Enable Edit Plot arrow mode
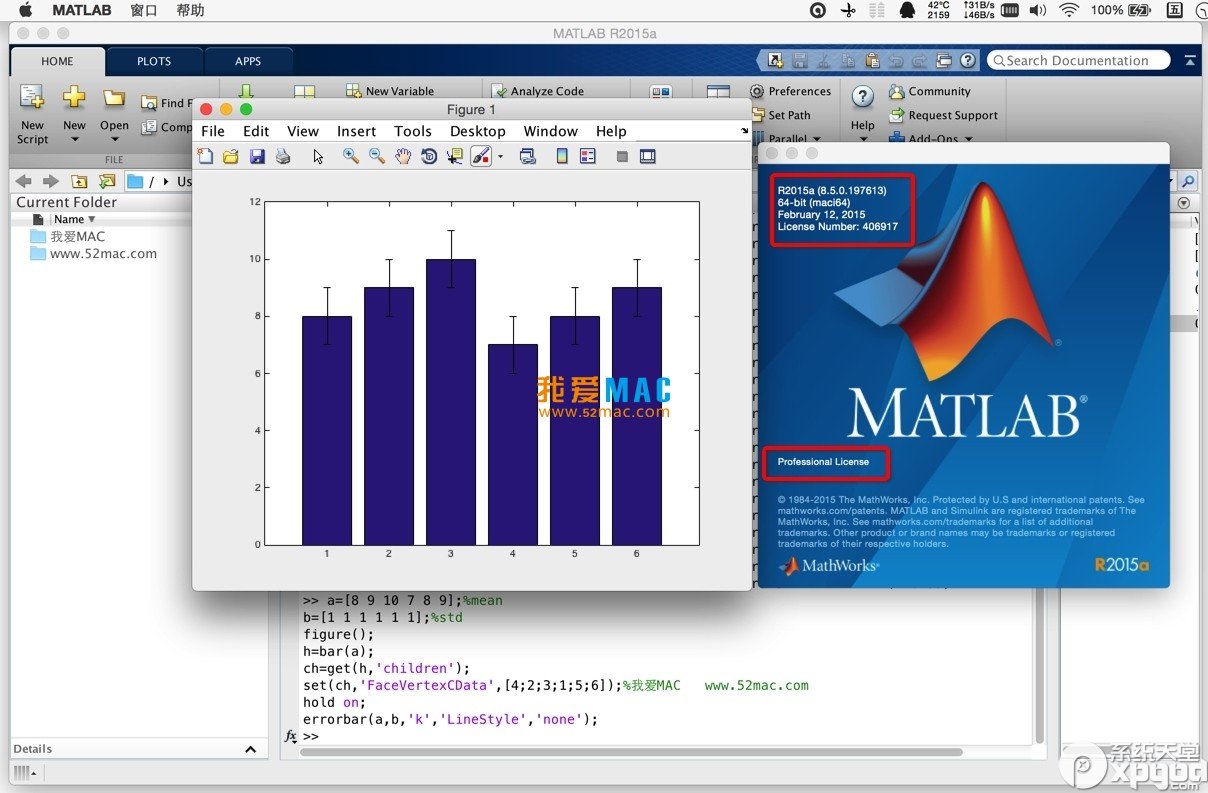 tap(318, 156)
